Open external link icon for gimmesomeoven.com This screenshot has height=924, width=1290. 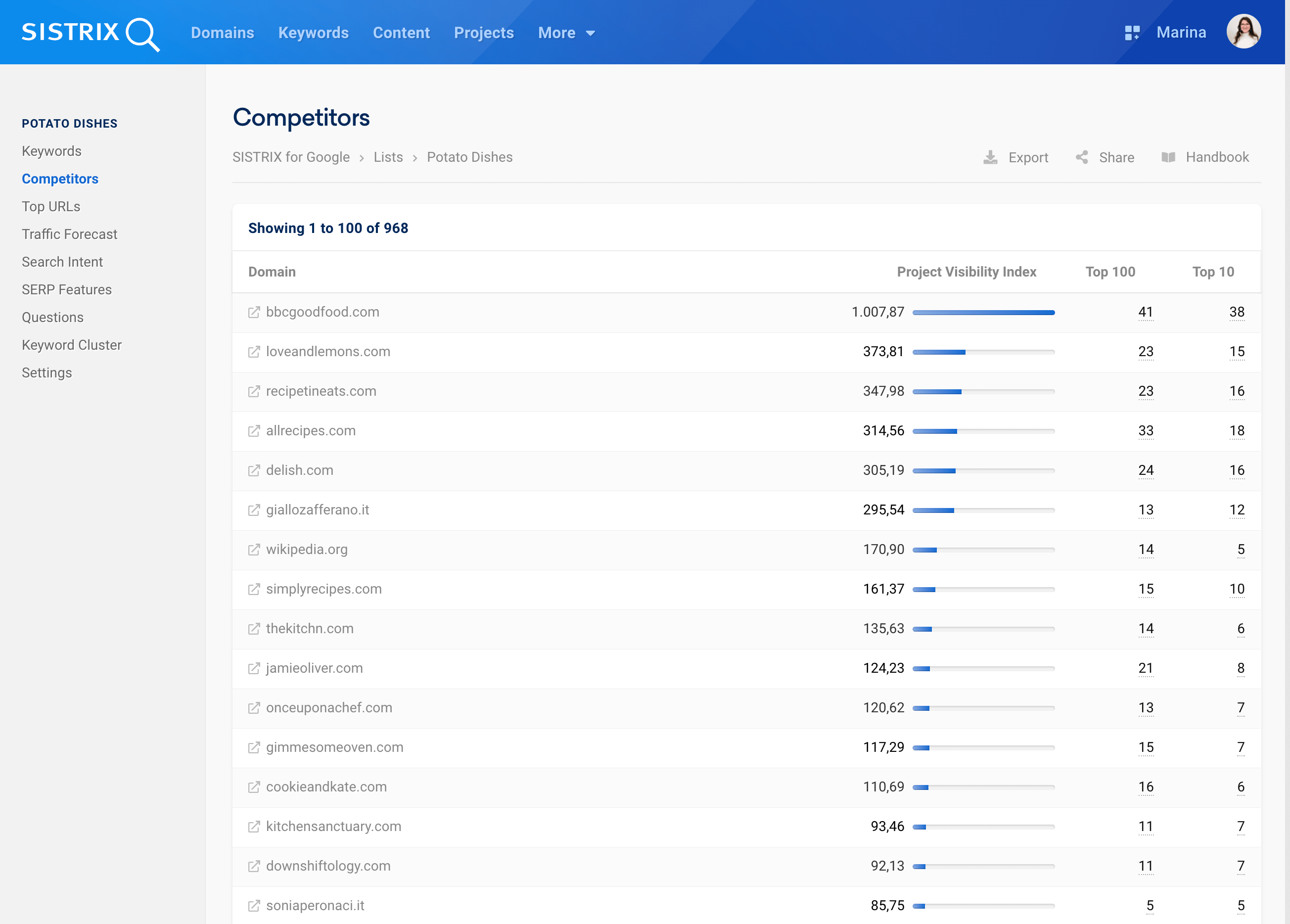[x=254, y=747]
